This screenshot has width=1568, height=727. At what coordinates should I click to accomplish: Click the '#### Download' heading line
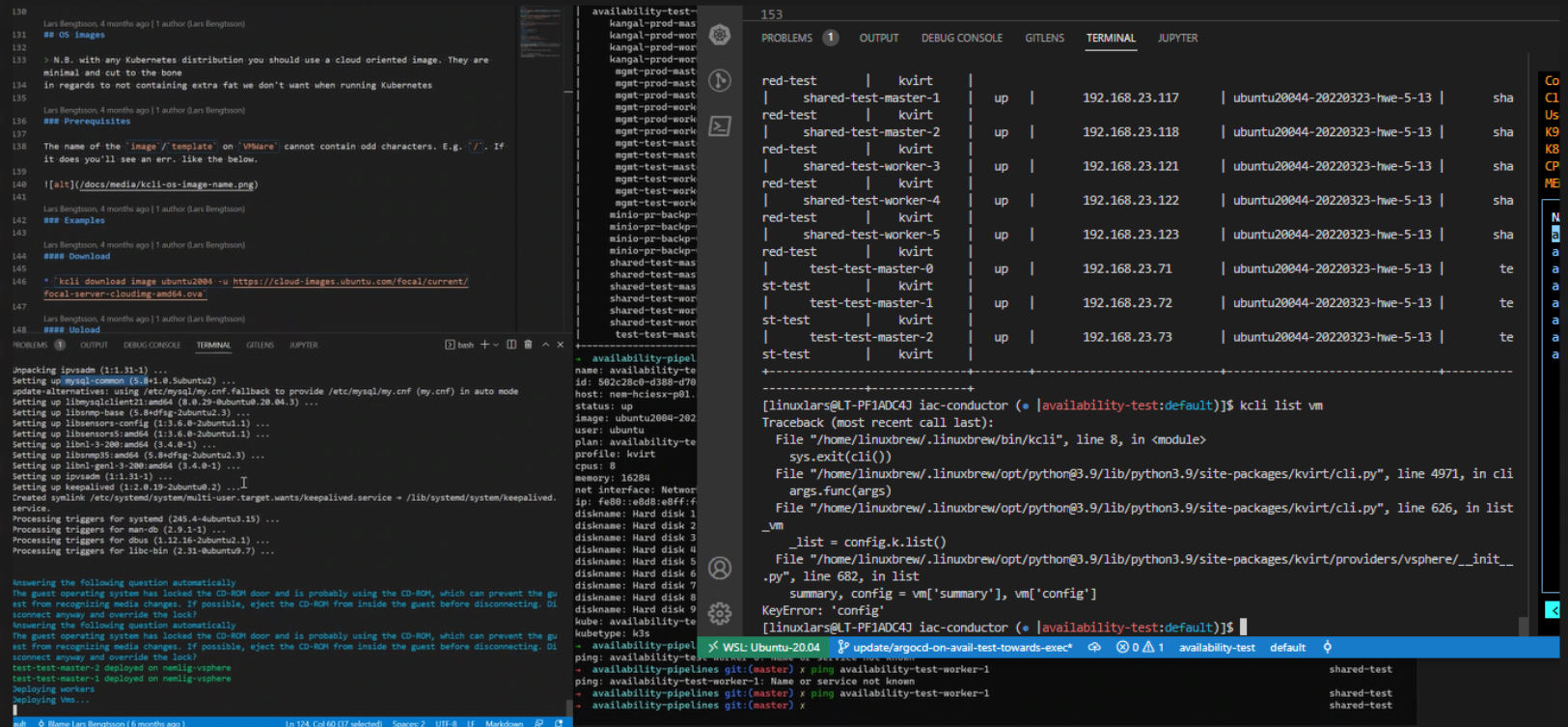click(x=76, y=257)
